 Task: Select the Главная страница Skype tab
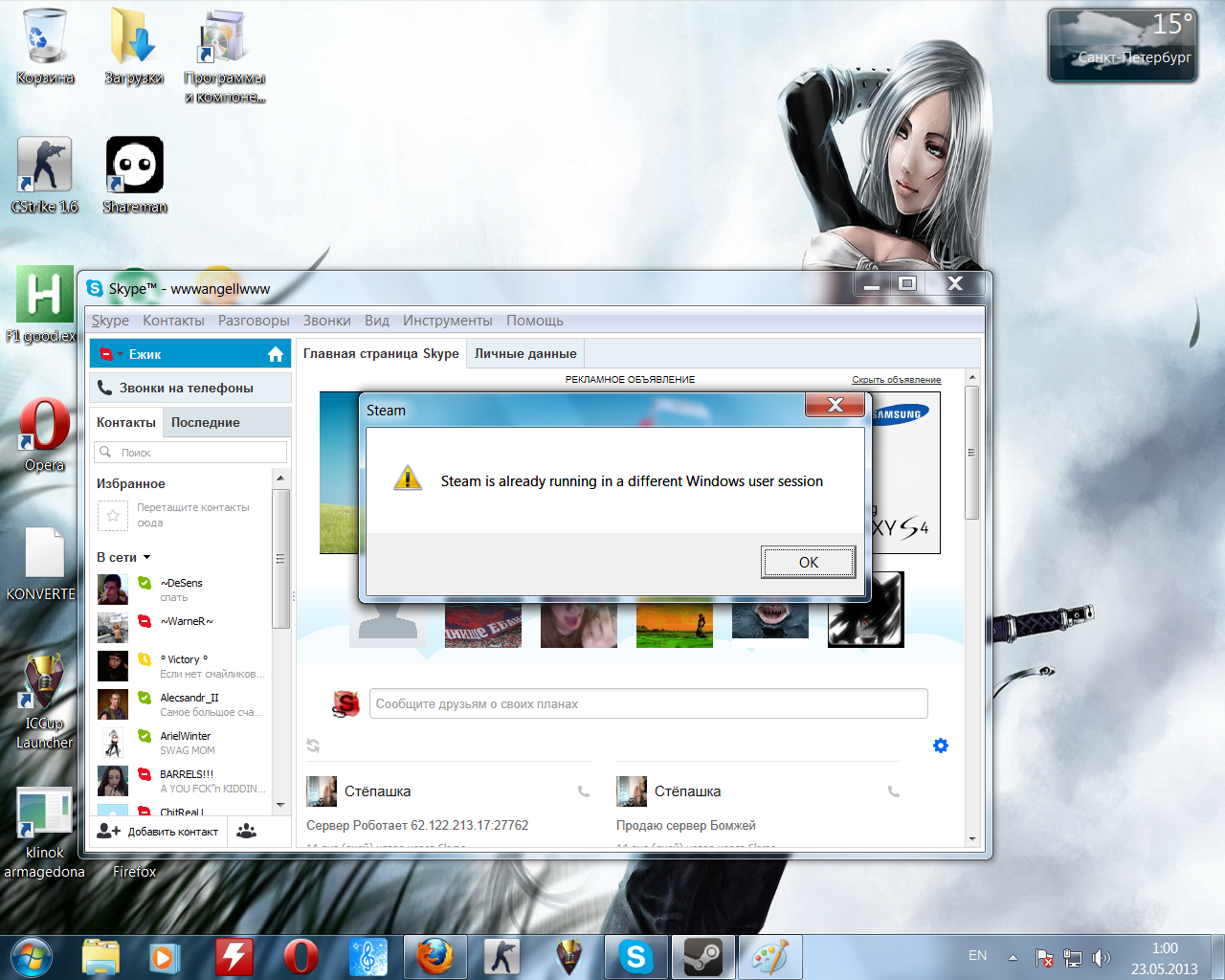tap(381, 353)
